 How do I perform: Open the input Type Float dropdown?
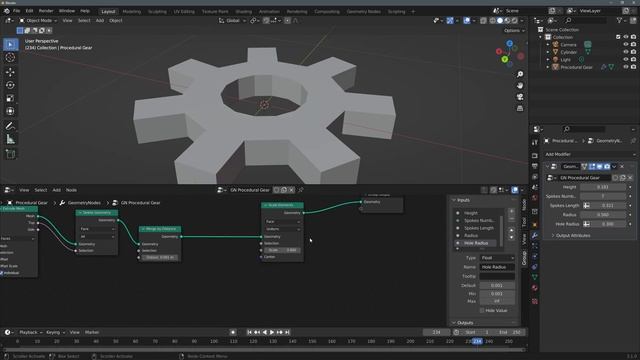pos(497,258)
